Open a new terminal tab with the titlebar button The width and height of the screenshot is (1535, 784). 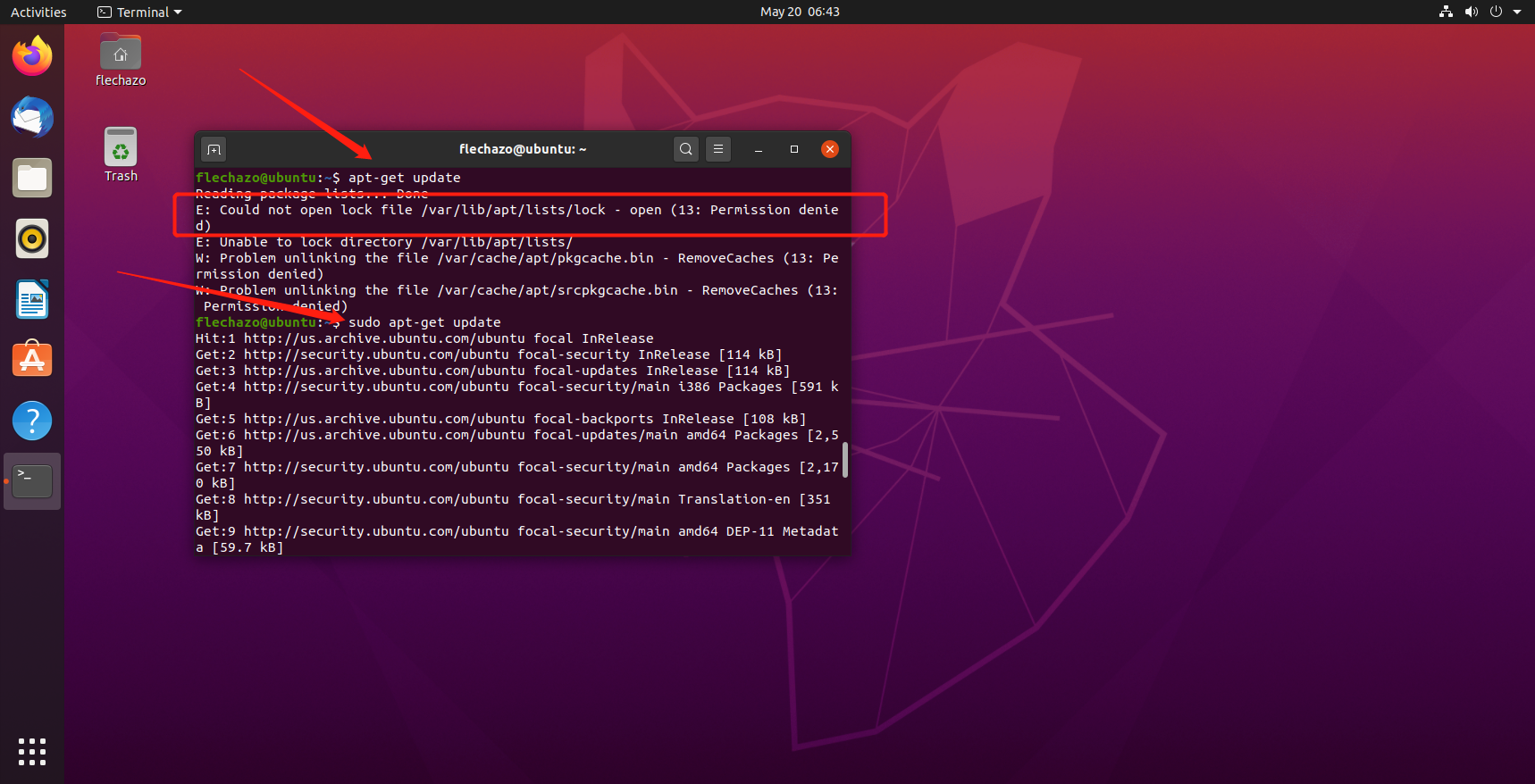[x=213, y=149]
